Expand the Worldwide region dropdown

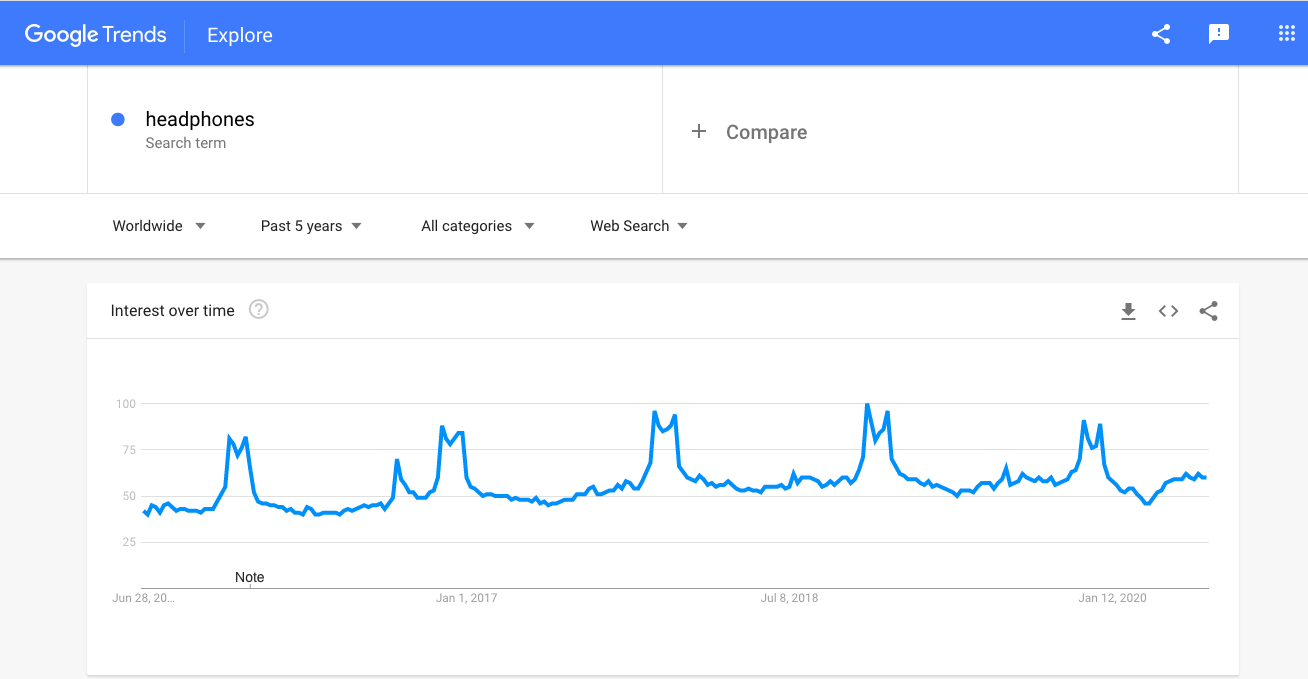tap(159, 226)
